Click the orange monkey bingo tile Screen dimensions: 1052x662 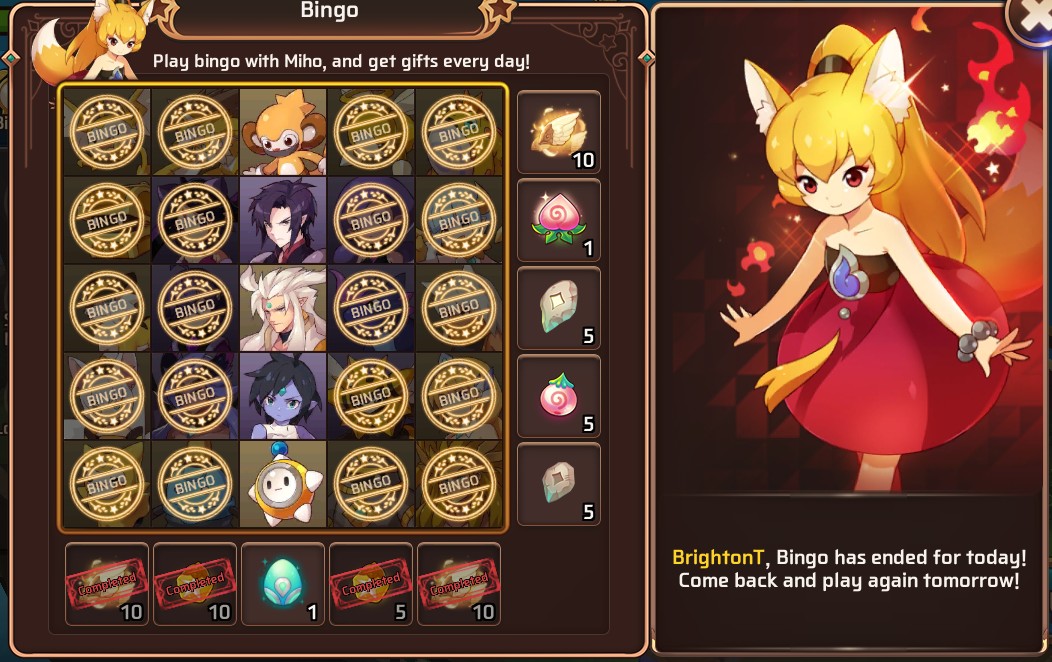click(283, 132)
